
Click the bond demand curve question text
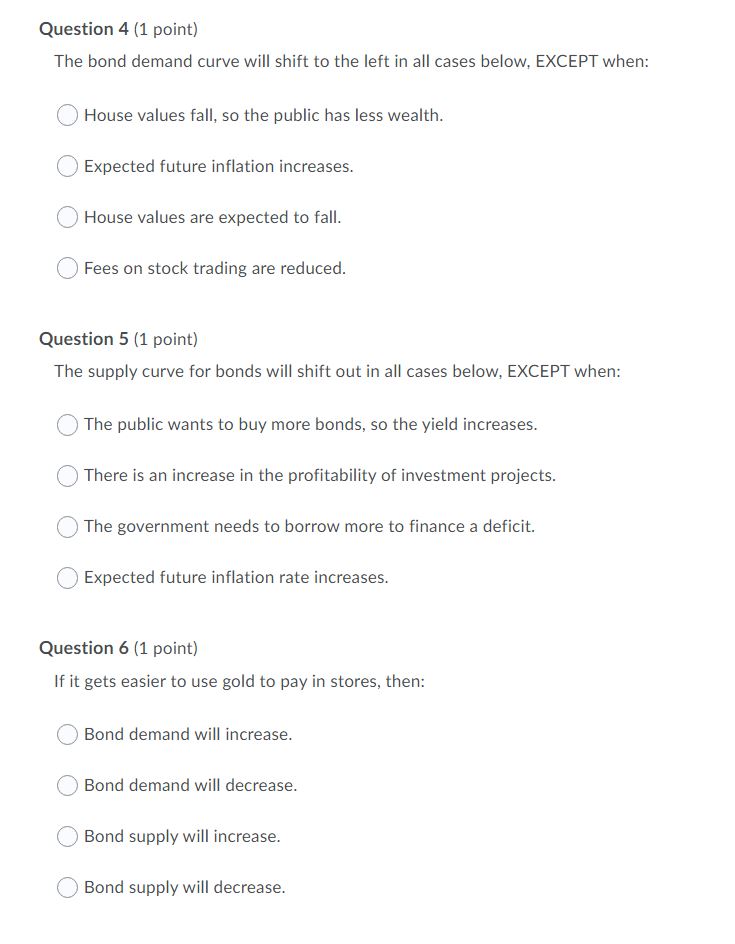352,61
